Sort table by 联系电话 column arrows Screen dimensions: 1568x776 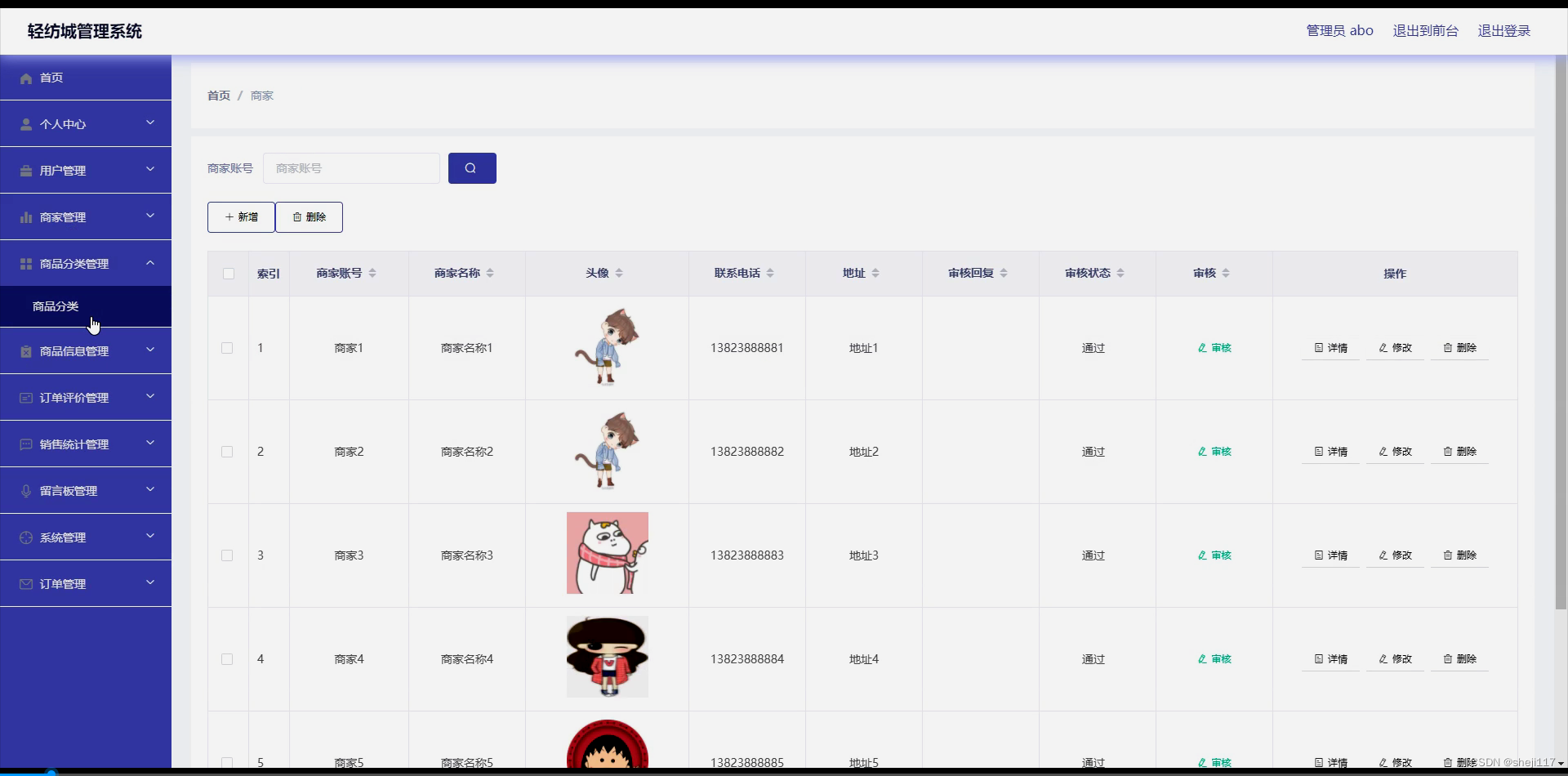[x=768, y=273]
